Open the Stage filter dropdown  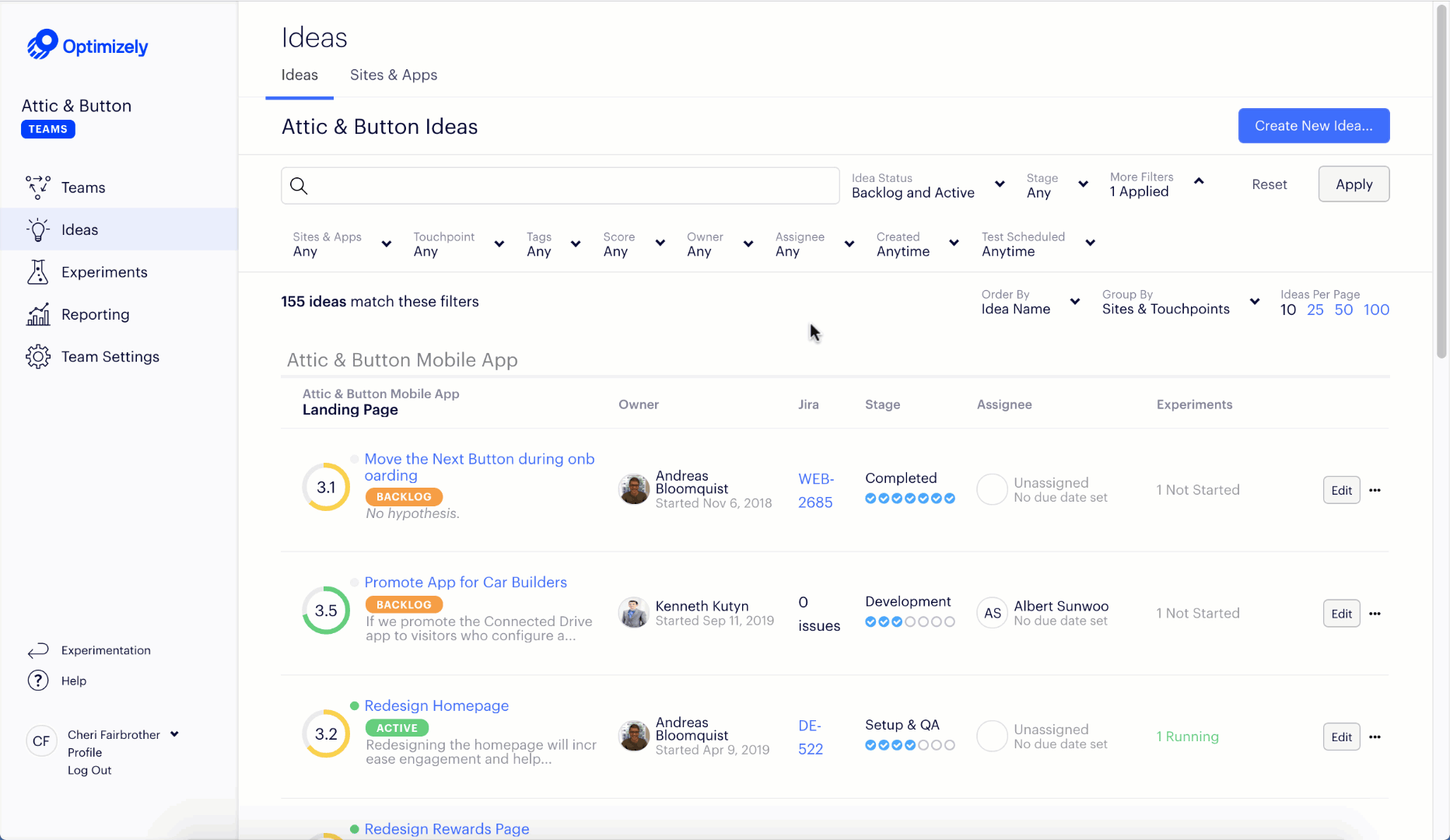1057,185
